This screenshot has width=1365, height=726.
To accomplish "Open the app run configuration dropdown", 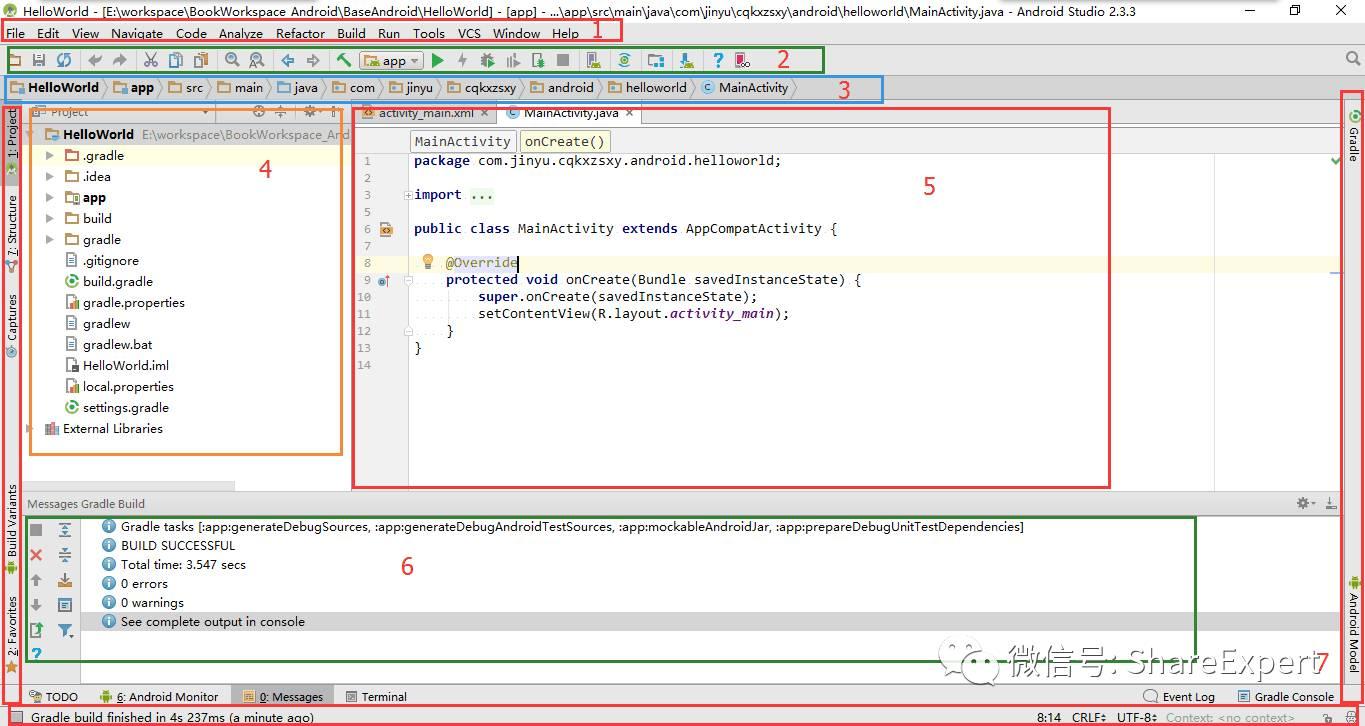I will [x=391, y=61].
